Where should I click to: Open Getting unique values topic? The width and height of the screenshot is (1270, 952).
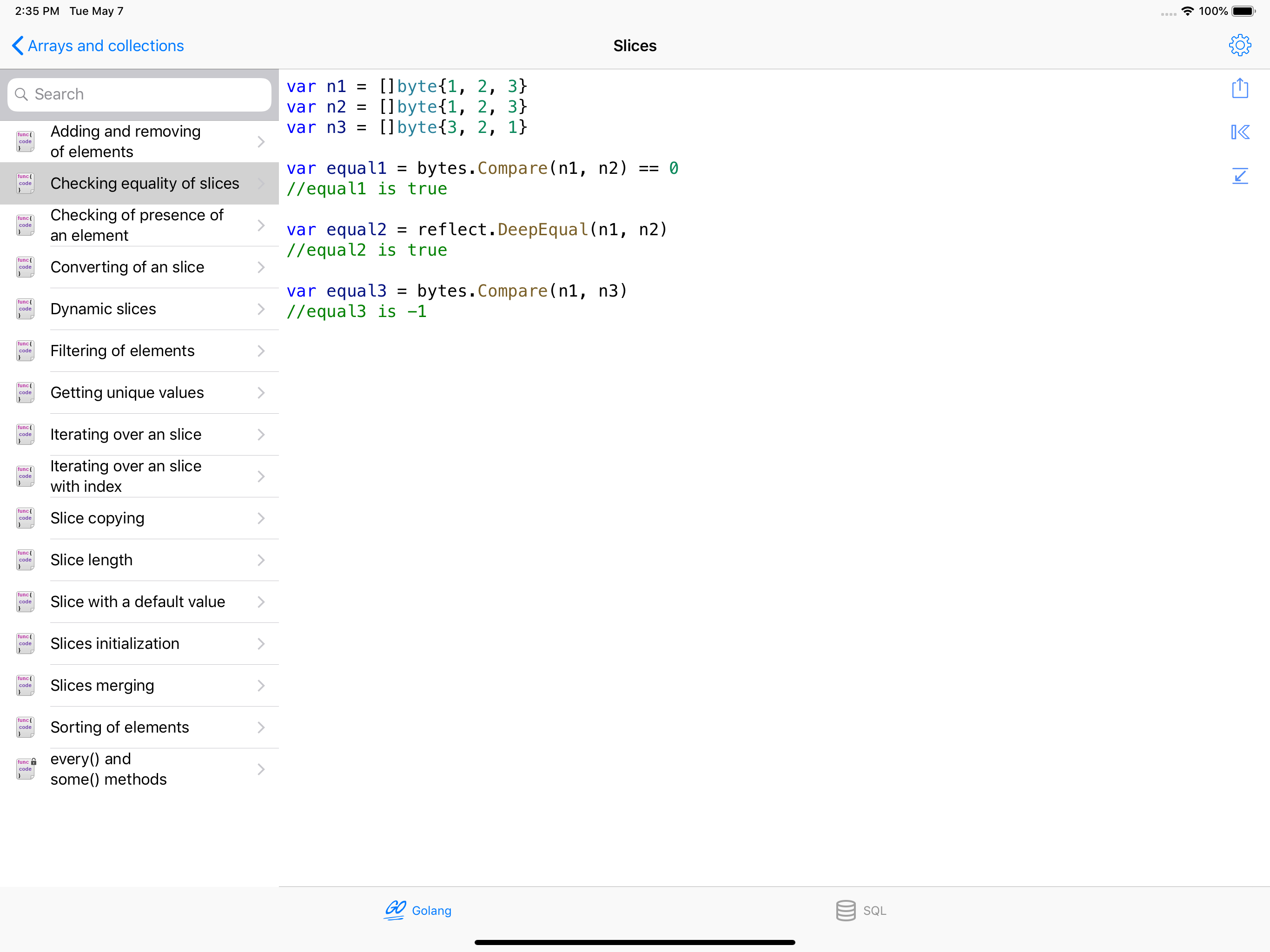tap(127, 393)
